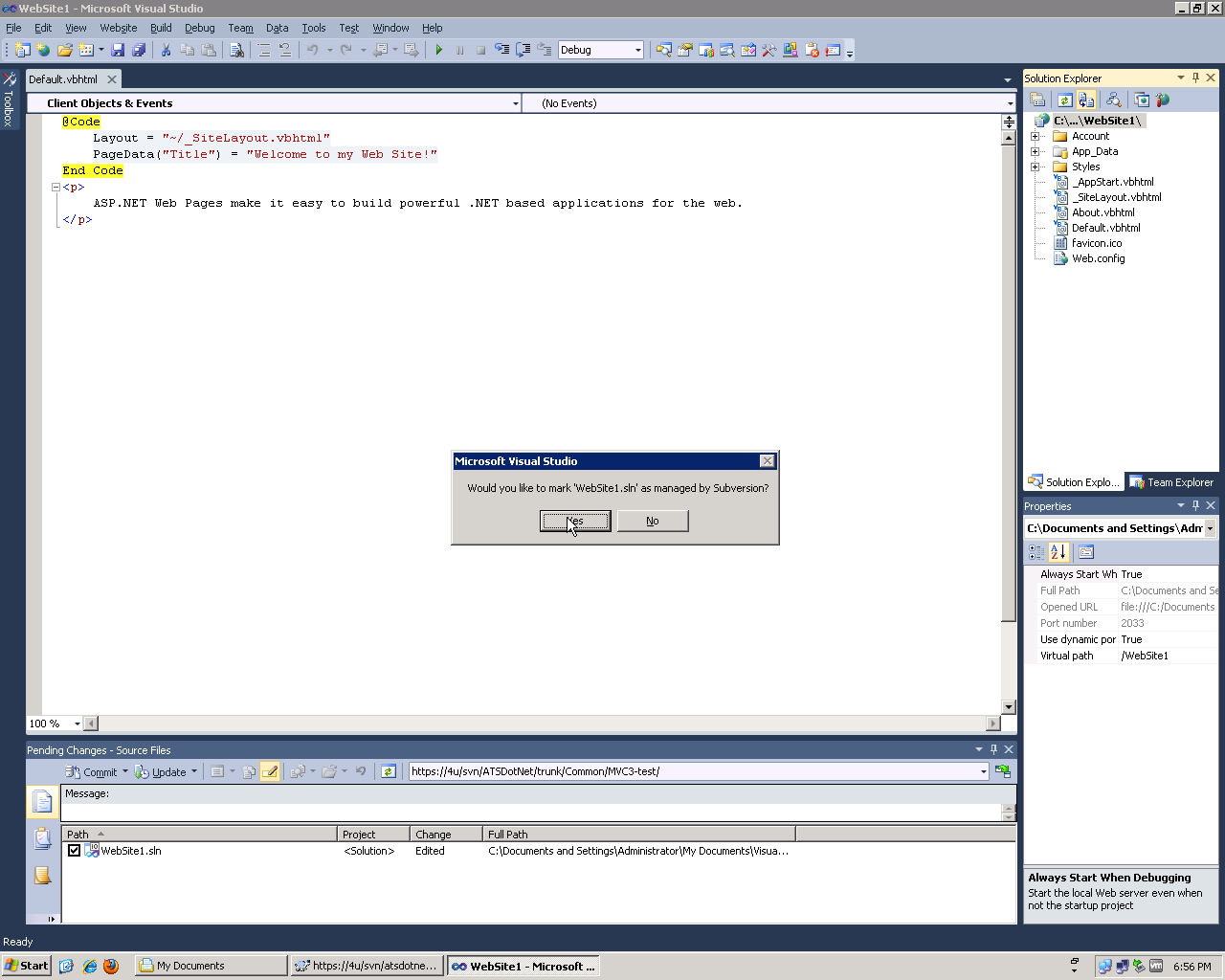Screen dimensions: 1225x980
Task: Switch to the Solution Explorer tab
Action: point(1073,482)
